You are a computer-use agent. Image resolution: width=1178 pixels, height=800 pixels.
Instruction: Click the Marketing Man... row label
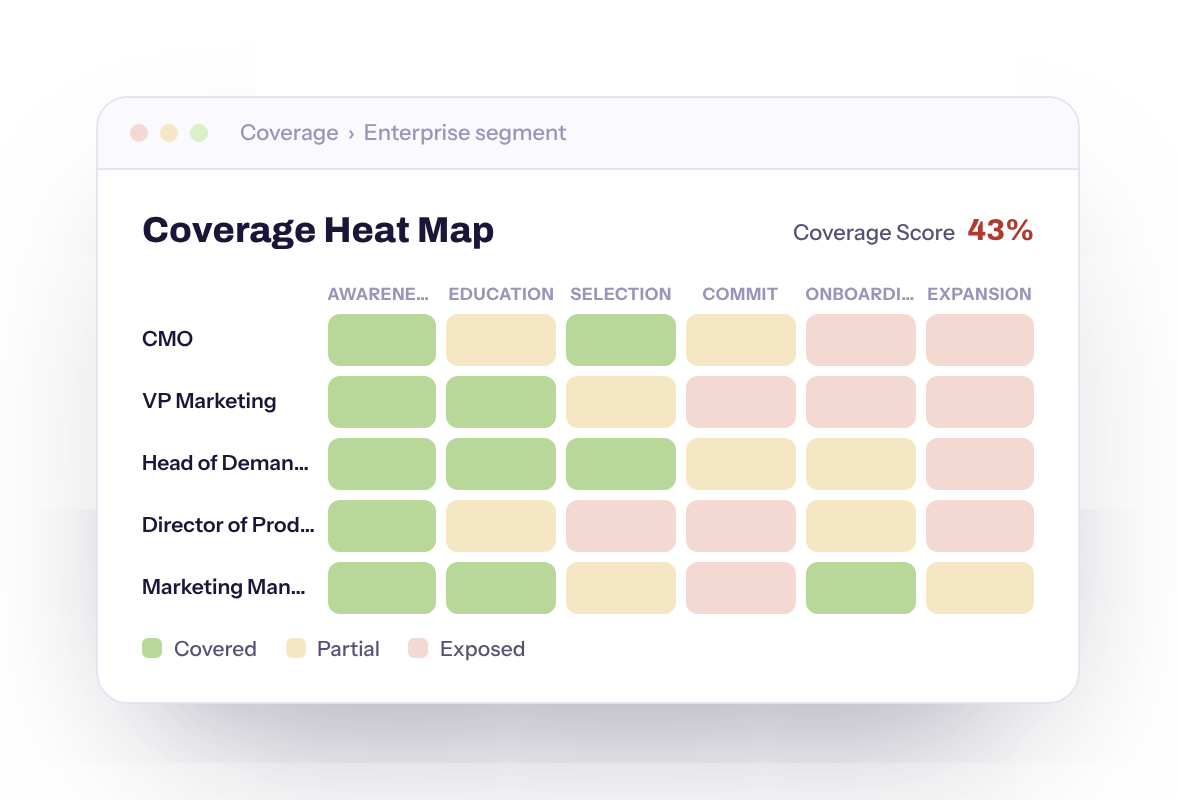(224, 587)
